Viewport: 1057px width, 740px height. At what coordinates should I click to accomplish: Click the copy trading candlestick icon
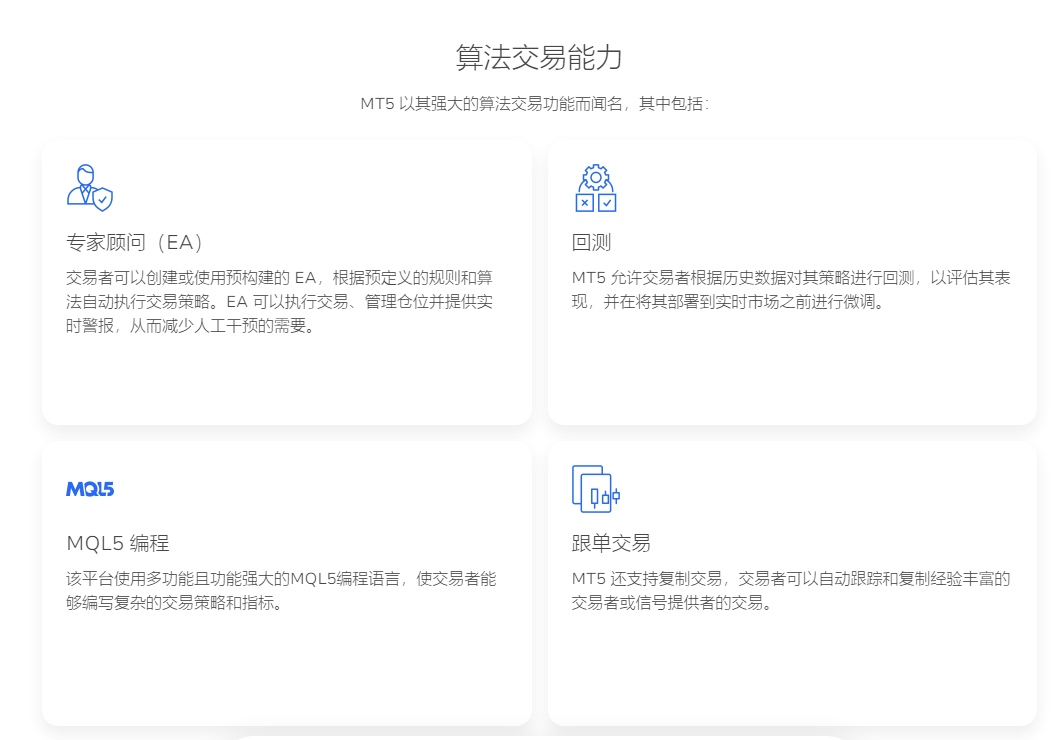(x=596, y=489)
